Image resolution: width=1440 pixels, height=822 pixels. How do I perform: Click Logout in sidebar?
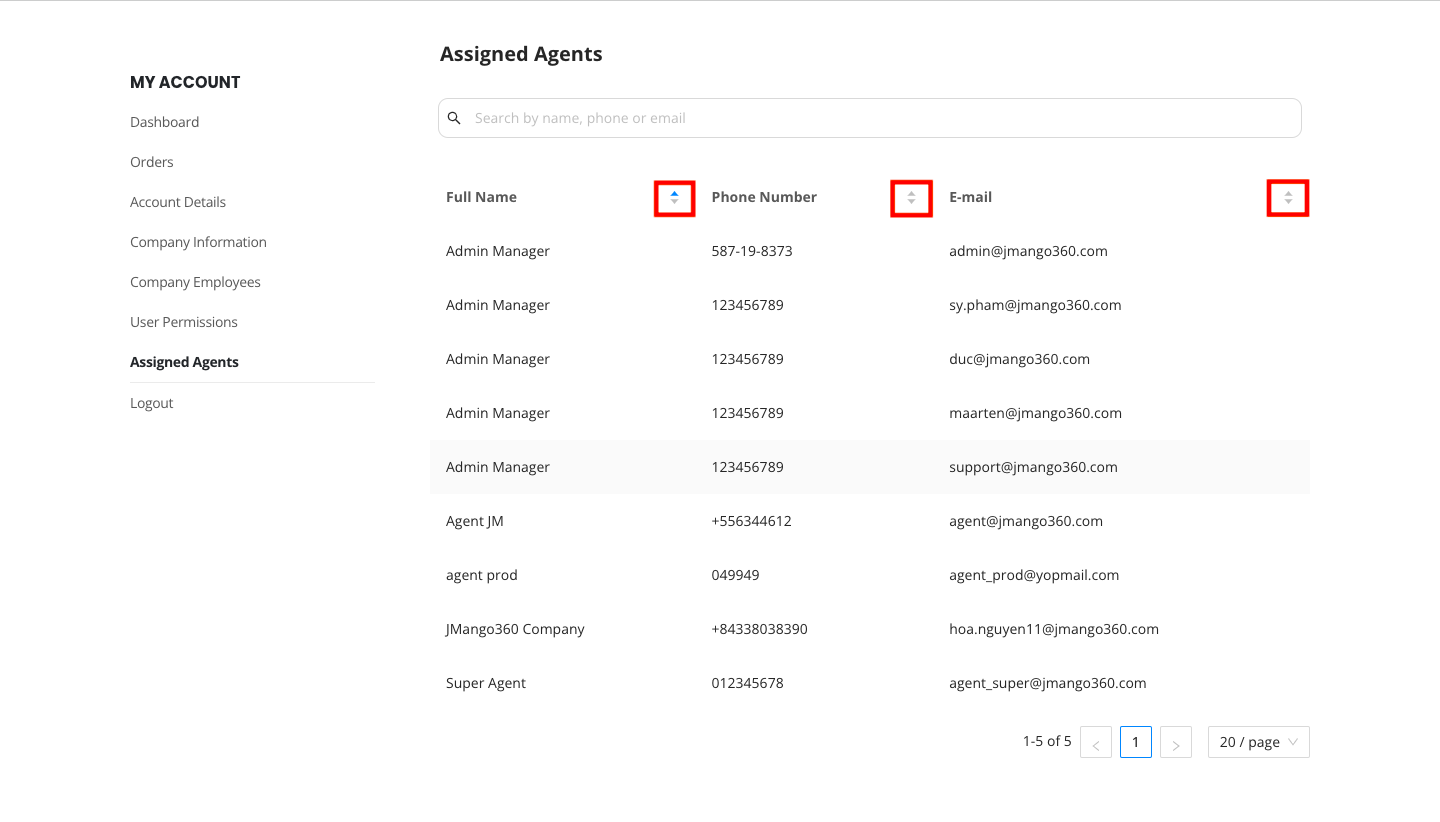(x=152, y=403)
